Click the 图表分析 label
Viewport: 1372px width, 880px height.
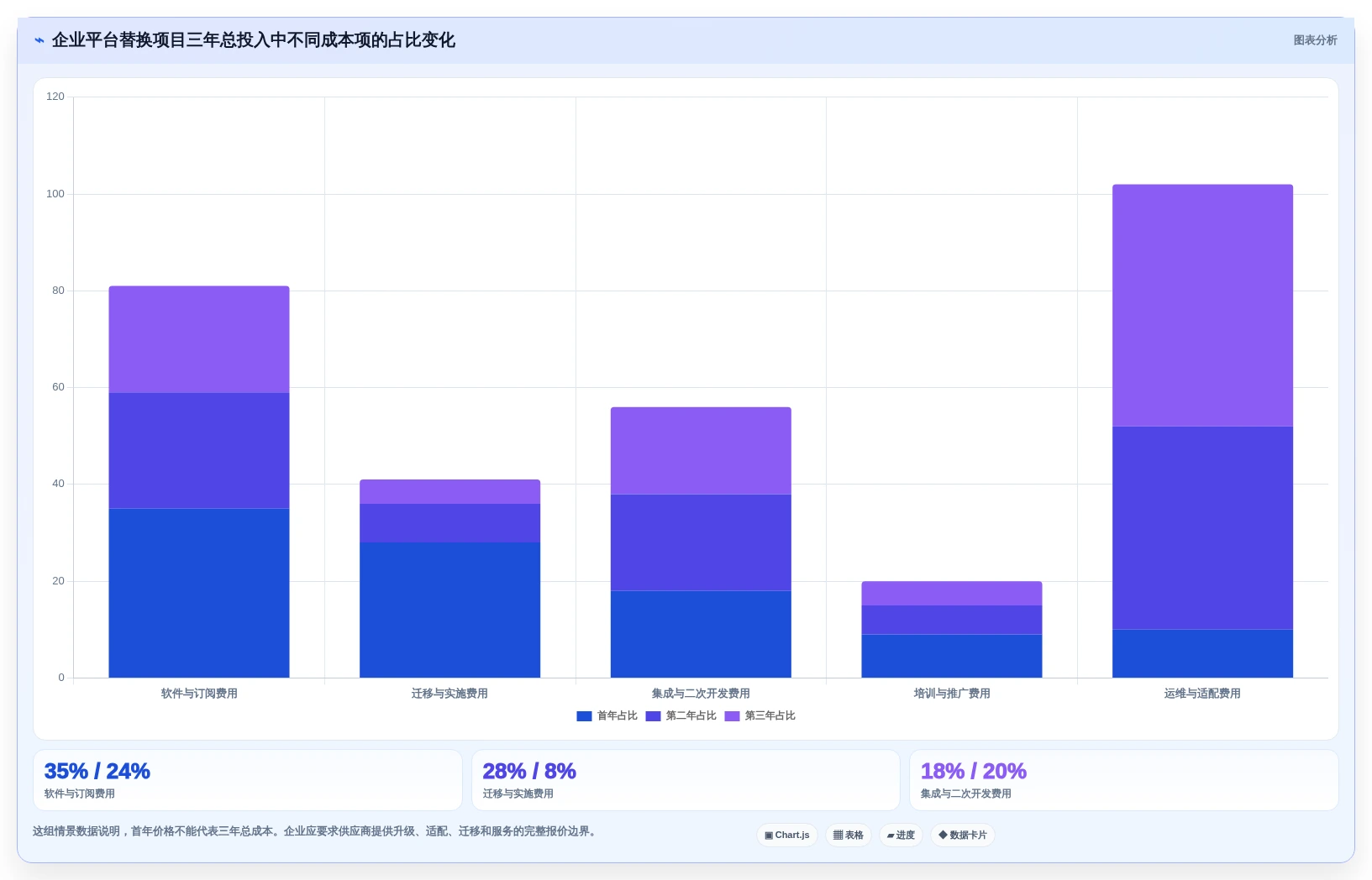[x=1315, y=40]
